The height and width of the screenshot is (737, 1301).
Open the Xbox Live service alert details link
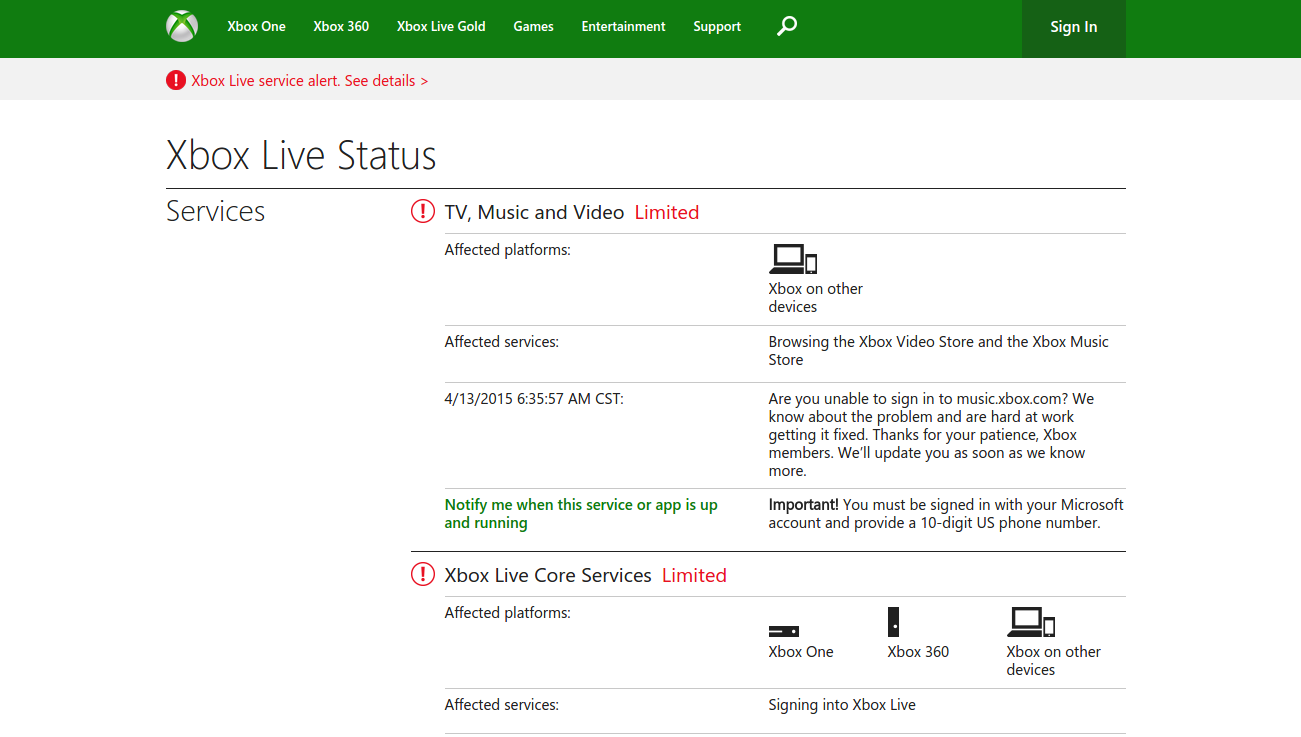[x=310, y=81]
